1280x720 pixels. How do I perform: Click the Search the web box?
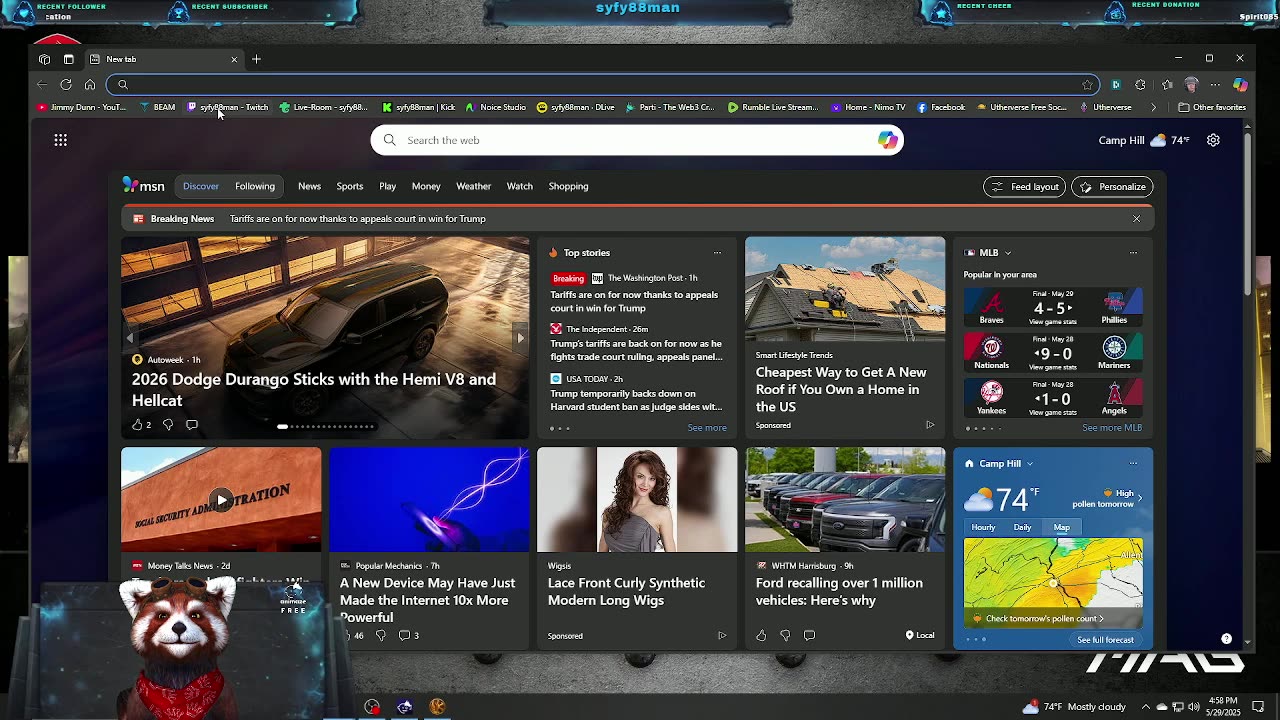[638, 140]
